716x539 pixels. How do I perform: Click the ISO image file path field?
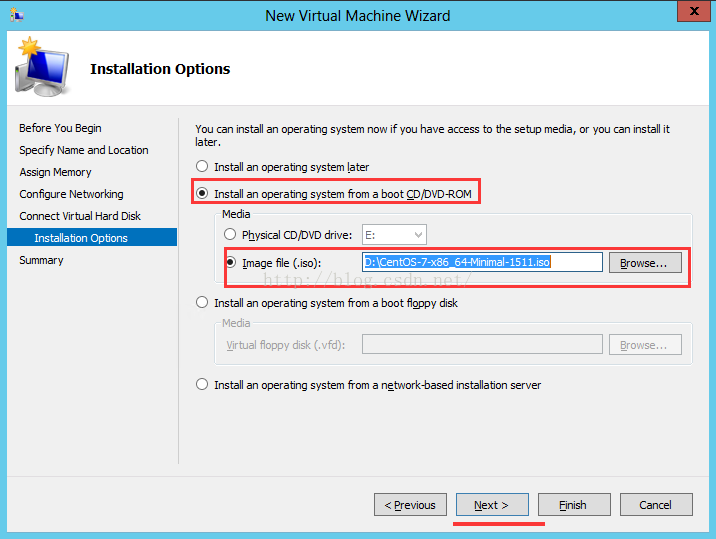(482, 262)
